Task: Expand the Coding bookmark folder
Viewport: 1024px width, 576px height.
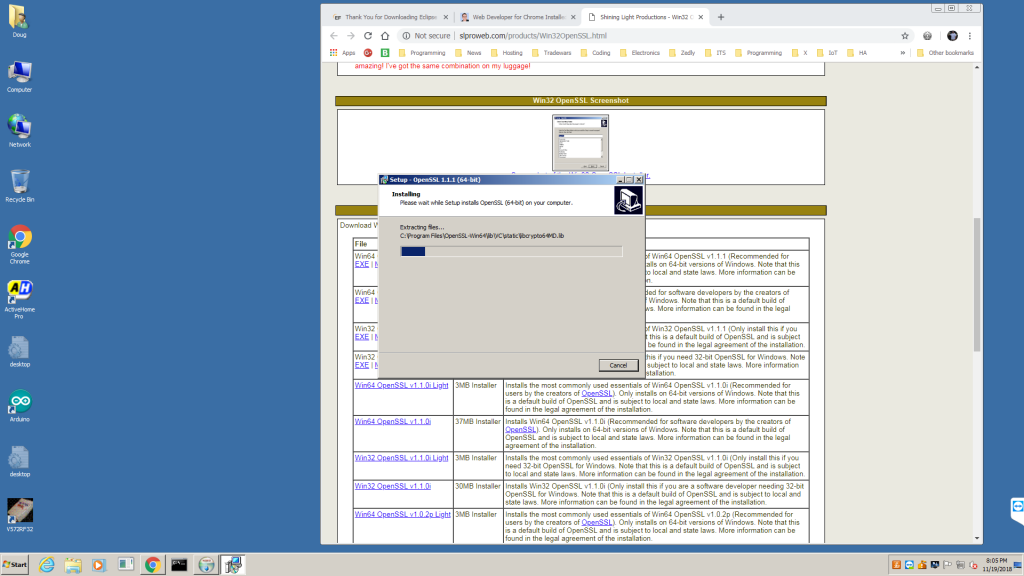Action: point(596,53)
